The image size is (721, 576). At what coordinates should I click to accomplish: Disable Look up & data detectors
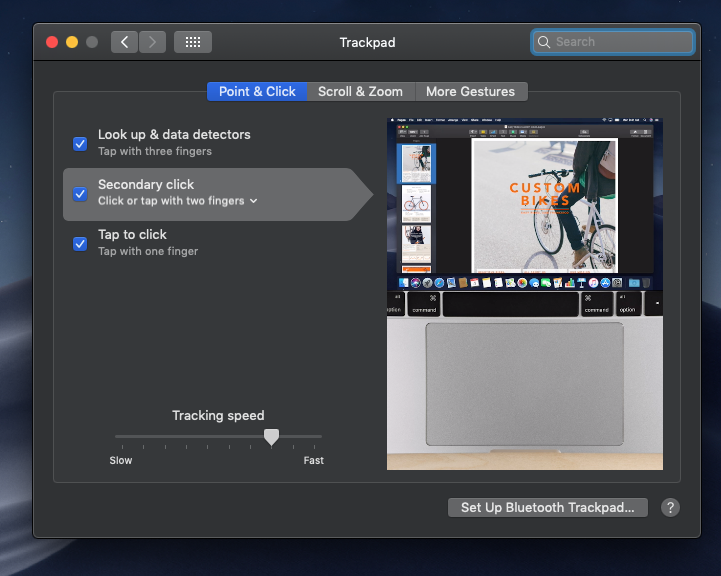pyautogui.click(x=80, y=143)
